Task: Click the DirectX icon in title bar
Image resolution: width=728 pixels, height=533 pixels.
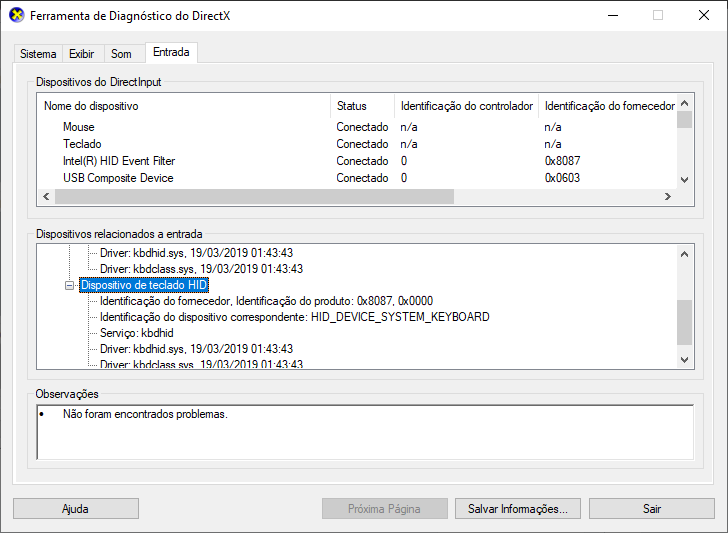Action: click(x=17, y=15)
